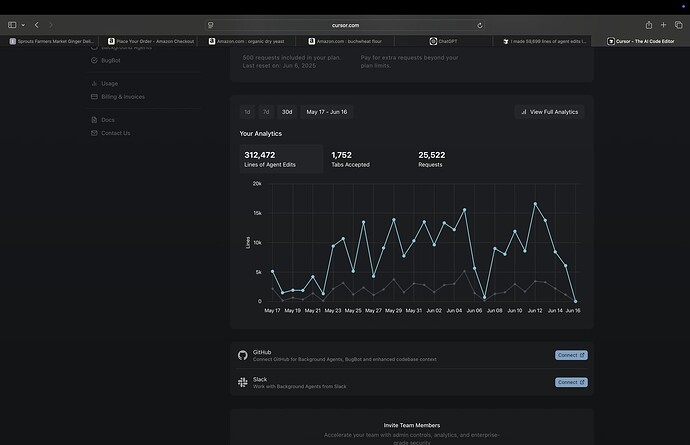Add a new tab with plus icon
The height and width of the screenshot is (445, 690).
[663, 25]
